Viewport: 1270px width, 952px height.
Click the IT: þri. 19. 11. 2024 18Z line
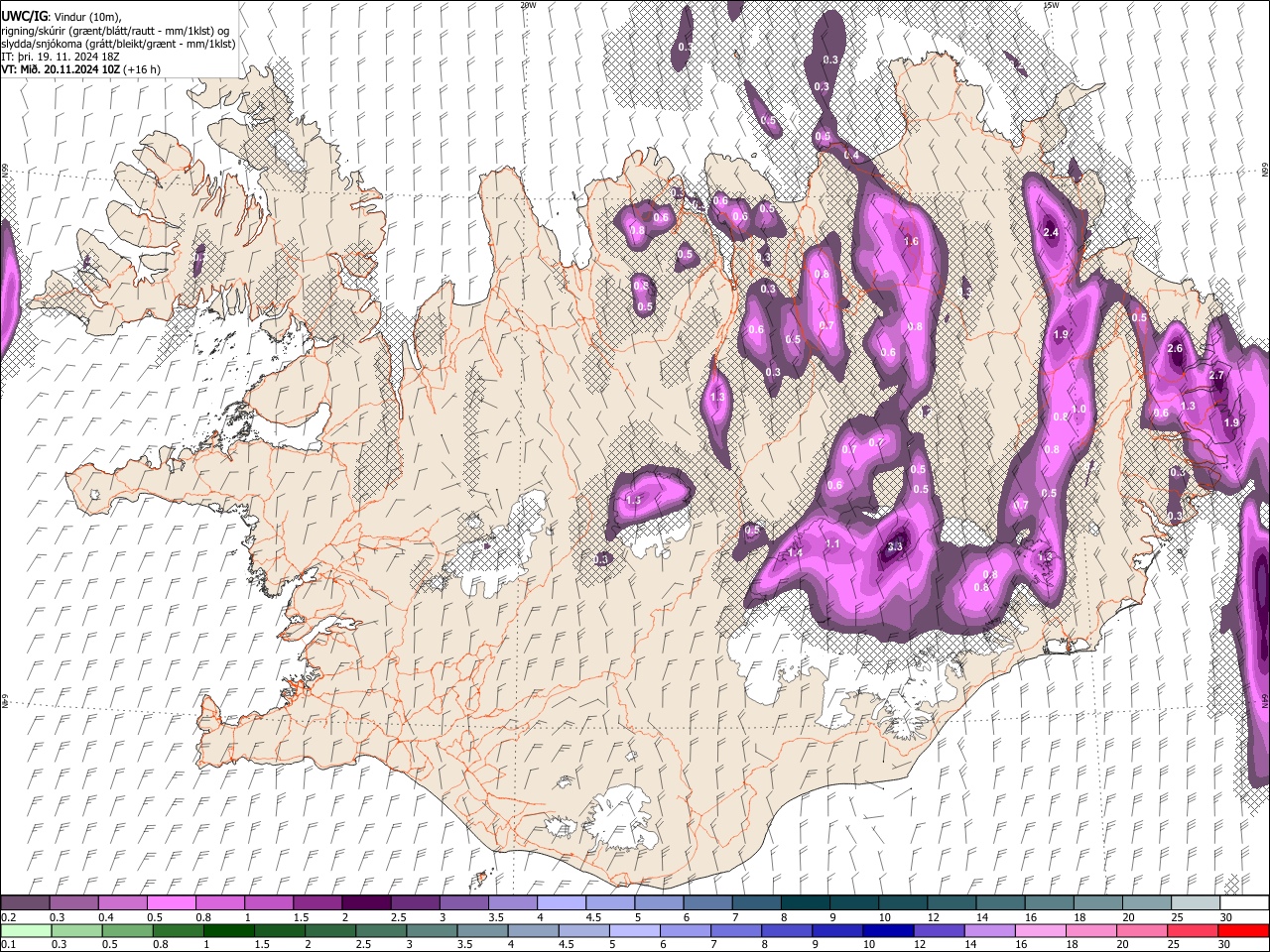(x=61, y=57)
